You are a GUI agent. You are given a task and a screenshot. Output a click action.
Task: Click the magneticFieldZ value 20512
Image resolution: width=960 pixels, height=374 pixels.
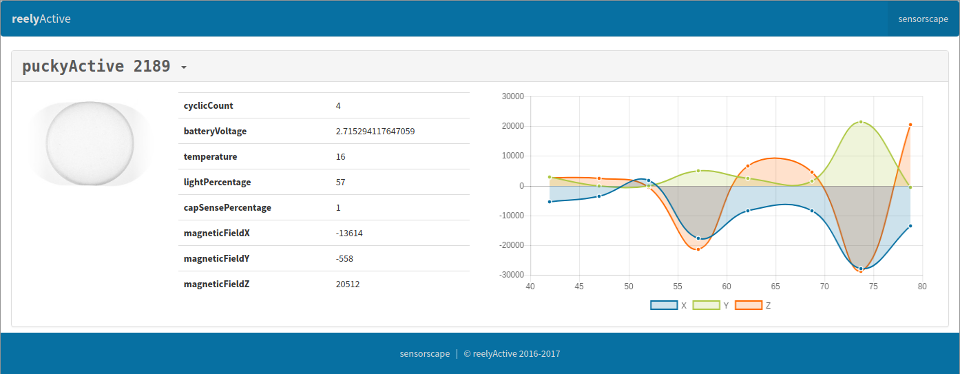click(347, 285)
